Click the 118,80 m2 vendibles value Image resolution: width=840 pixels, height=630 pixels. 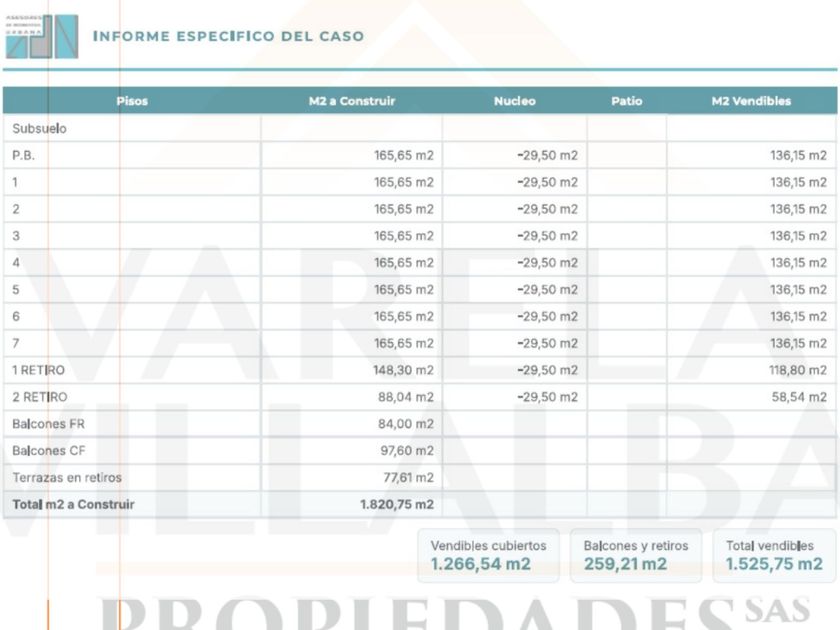pos(798,370)
